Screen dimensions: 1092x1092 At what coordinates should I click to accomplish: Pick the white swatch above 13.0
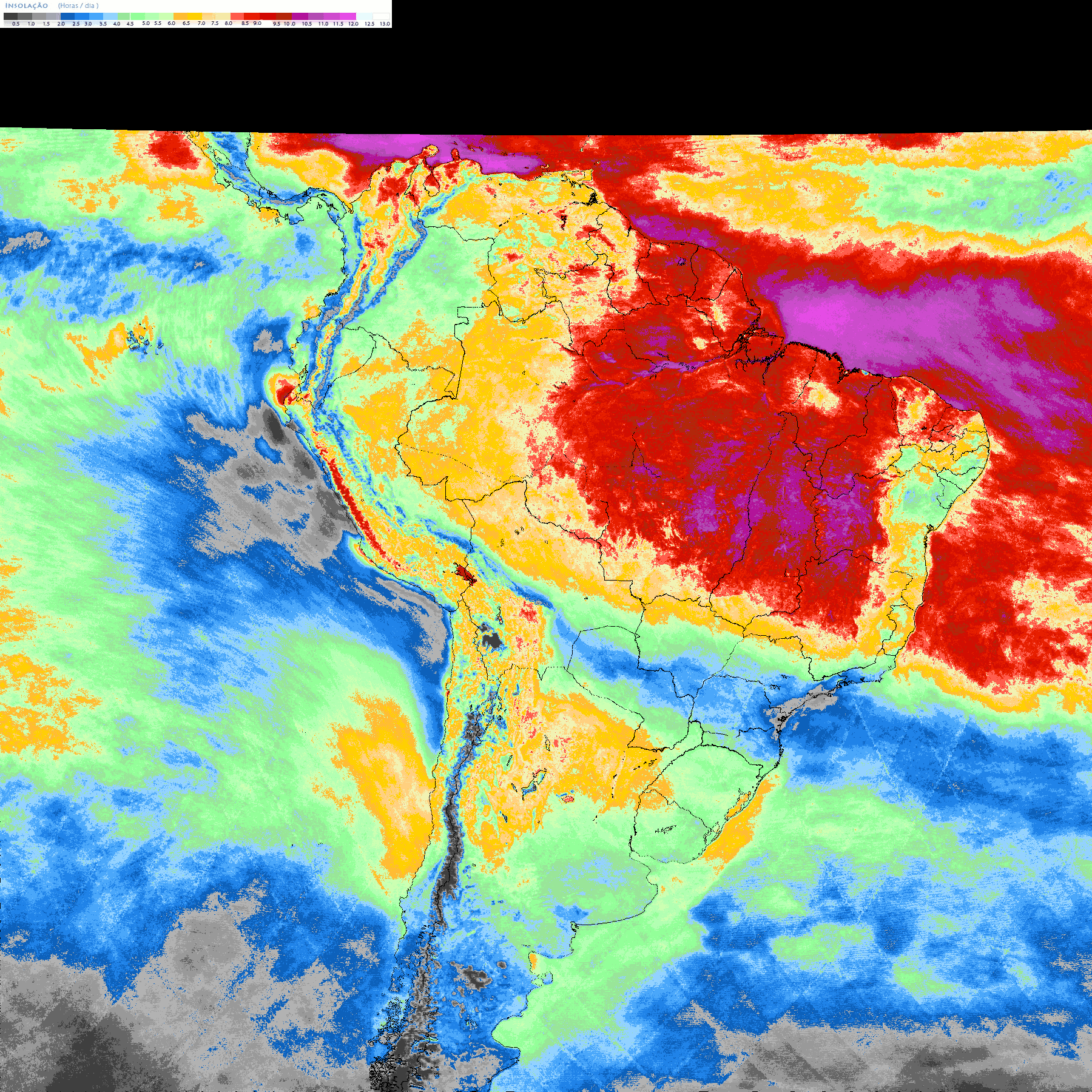pos(381,16)
